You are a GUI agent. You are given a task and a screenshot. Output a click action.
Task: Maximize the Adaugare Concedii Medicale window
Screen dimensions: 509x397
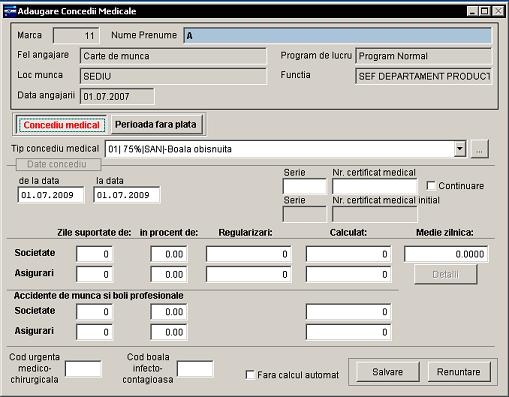tap(484, 11)
